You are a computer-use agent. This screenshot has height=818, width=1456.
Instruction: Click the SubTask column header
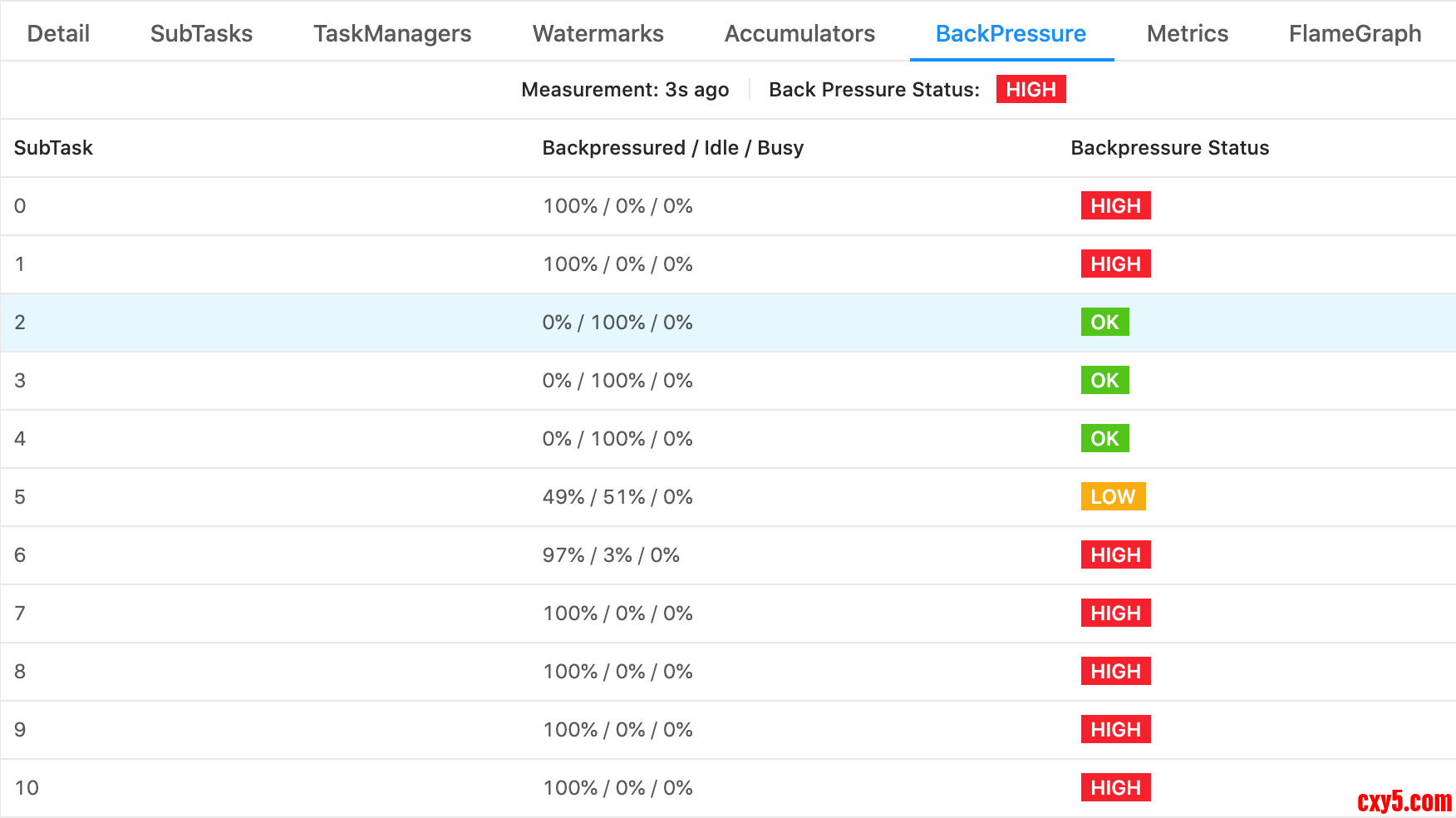[53, 148]
